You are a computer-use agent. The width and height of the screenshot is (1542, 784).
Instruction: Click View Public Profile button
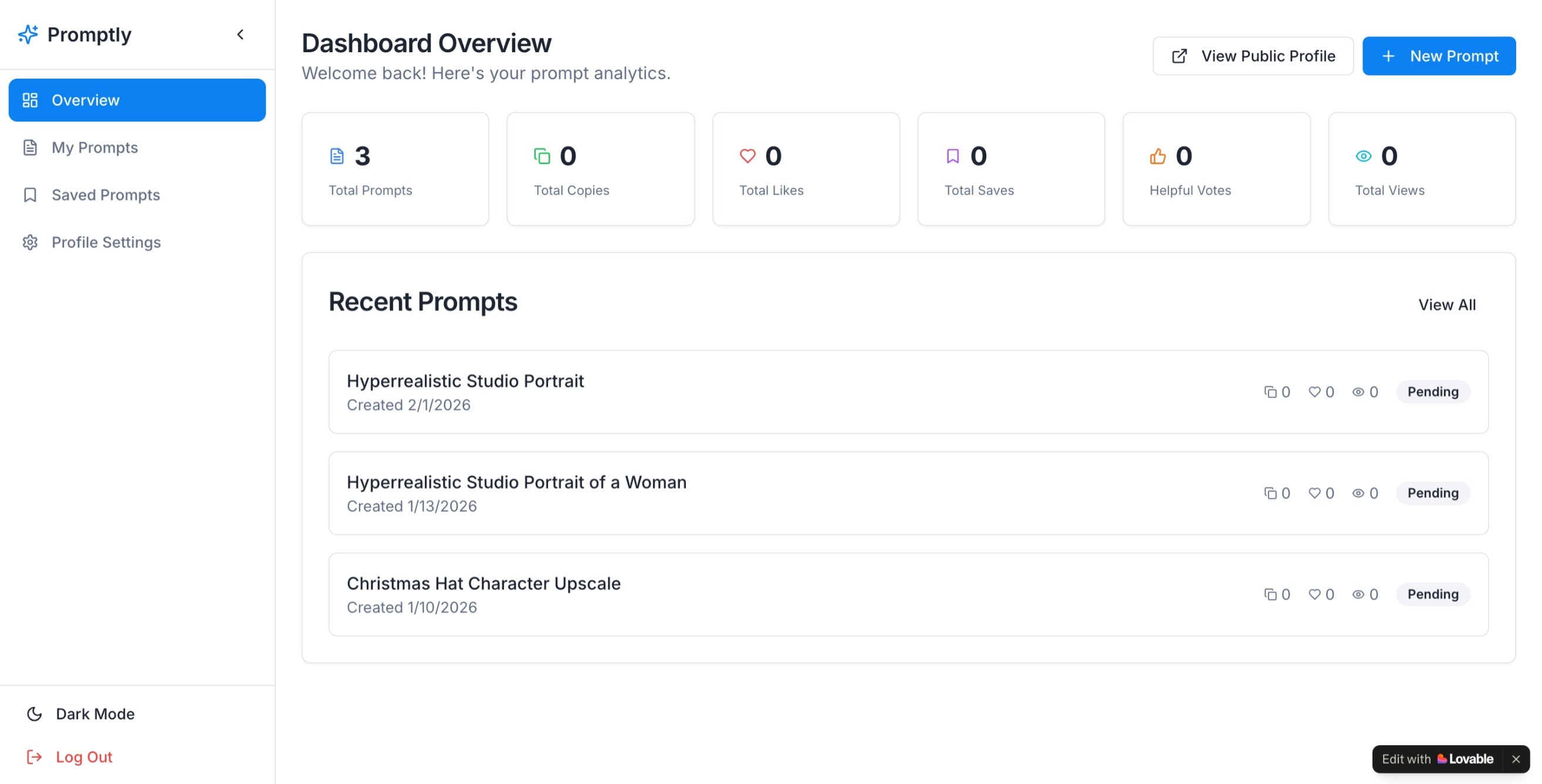(x=1252, y=56)
